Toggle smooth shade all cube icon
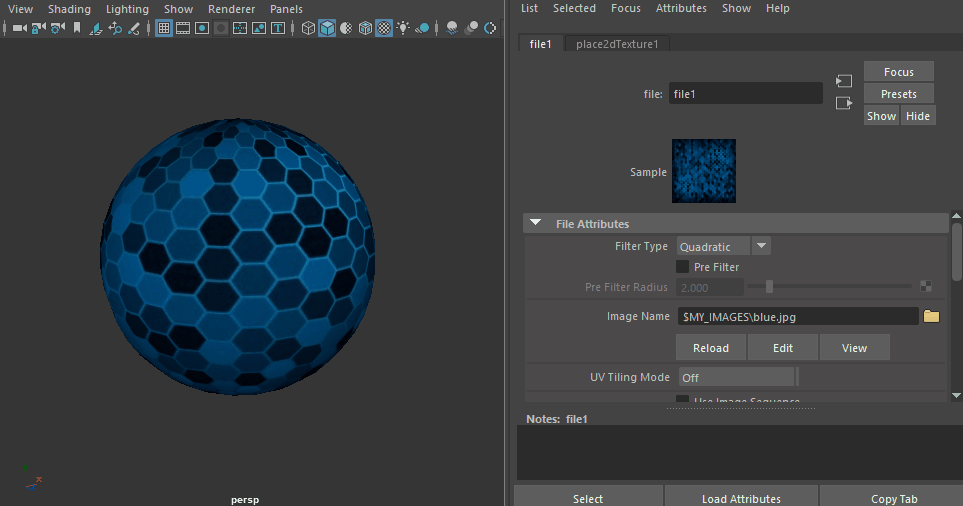 327,28
